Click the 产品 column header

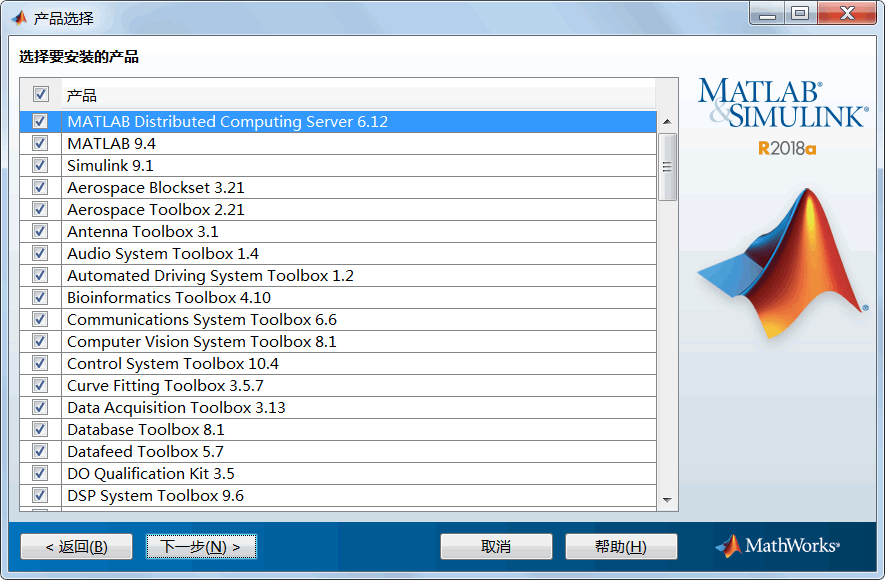tap(358, 95)
